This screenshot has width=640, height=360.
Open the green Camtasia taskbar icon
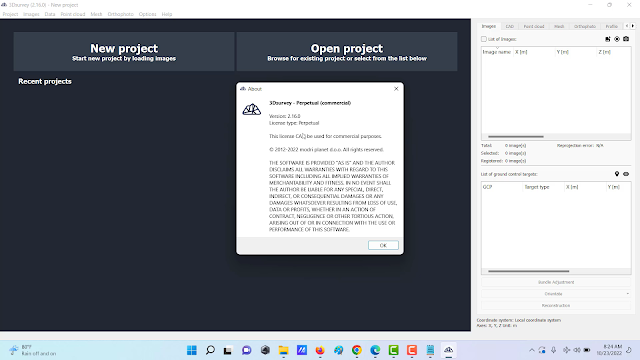tap(393, 350)
